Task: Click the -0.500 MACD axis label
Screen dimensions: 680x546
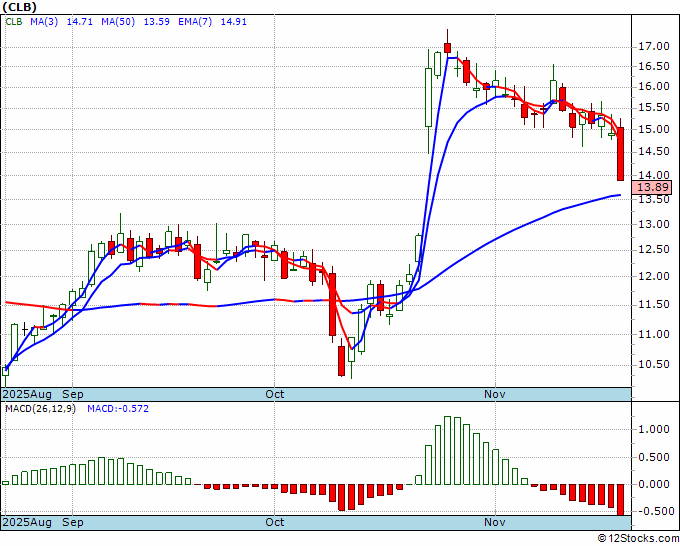Action: tap(654, 511)
